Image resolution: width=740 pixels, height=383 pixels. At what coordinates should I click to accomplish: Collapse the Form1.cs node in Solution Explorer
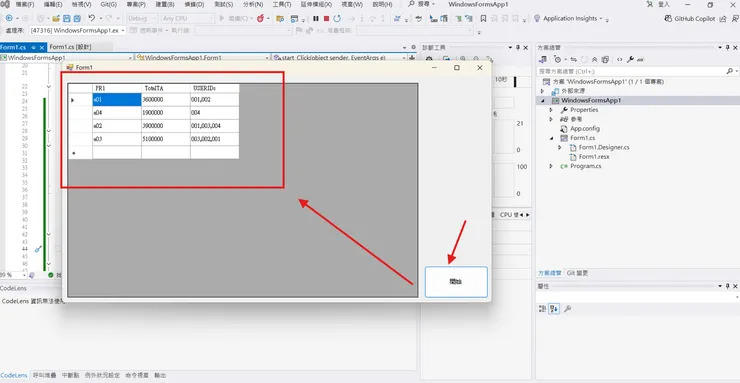tap(551, 138)
